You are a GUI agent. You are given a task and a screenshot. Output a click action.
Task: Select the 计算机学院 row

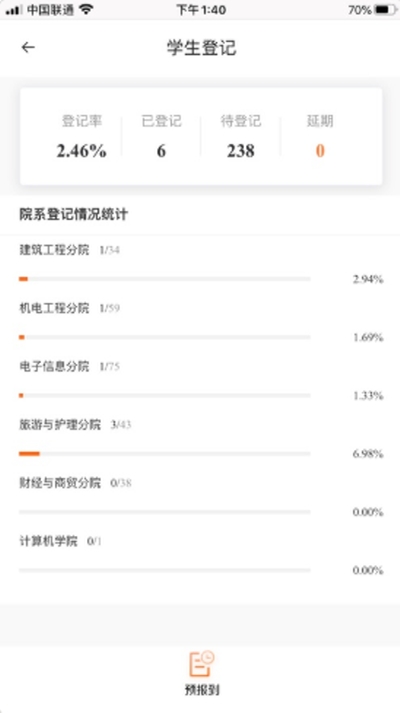tap(200, 556)
